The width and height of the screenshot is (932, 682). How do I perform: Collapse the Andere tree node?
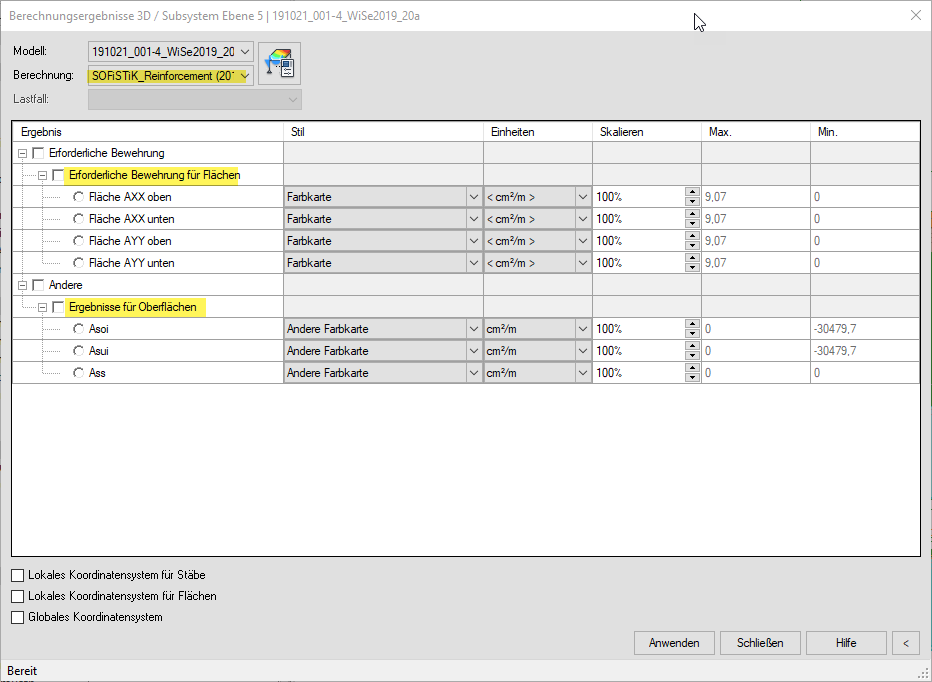[22, 285]
